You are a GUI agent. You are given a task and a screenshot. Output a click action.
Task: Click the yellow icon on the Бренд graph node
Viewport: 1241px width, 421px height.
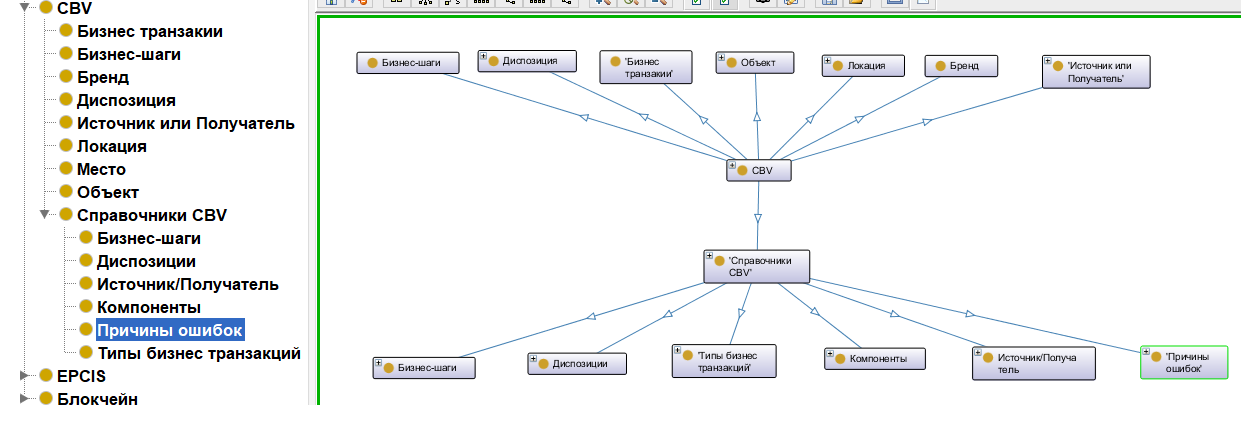[940, 66]
